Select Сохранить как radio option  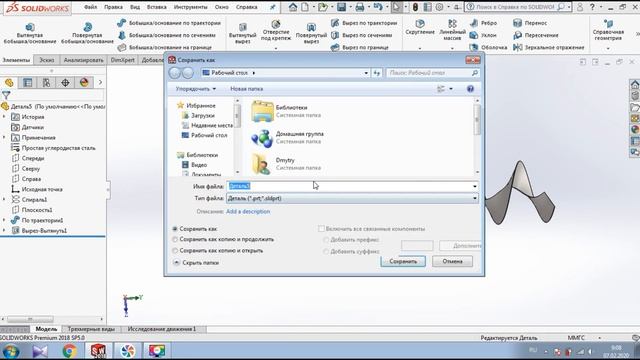pyautogui.click(x=175, y=229)
